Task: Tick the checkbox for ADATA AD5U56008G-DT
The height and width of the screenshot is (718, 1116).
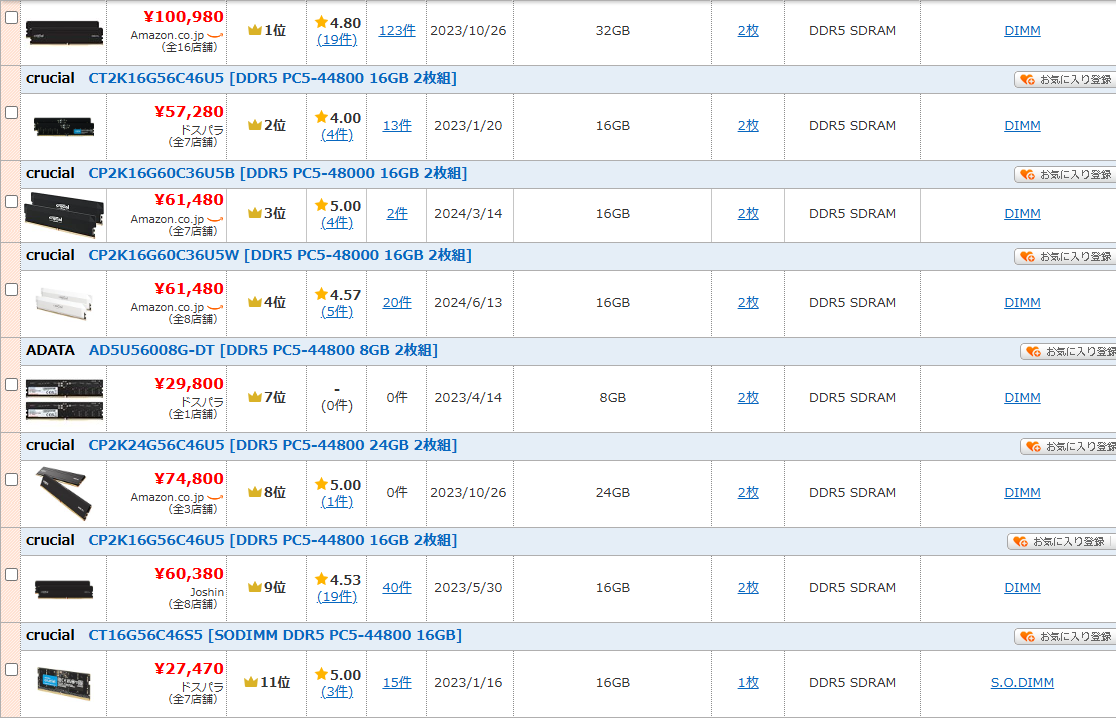Action: 12,384
